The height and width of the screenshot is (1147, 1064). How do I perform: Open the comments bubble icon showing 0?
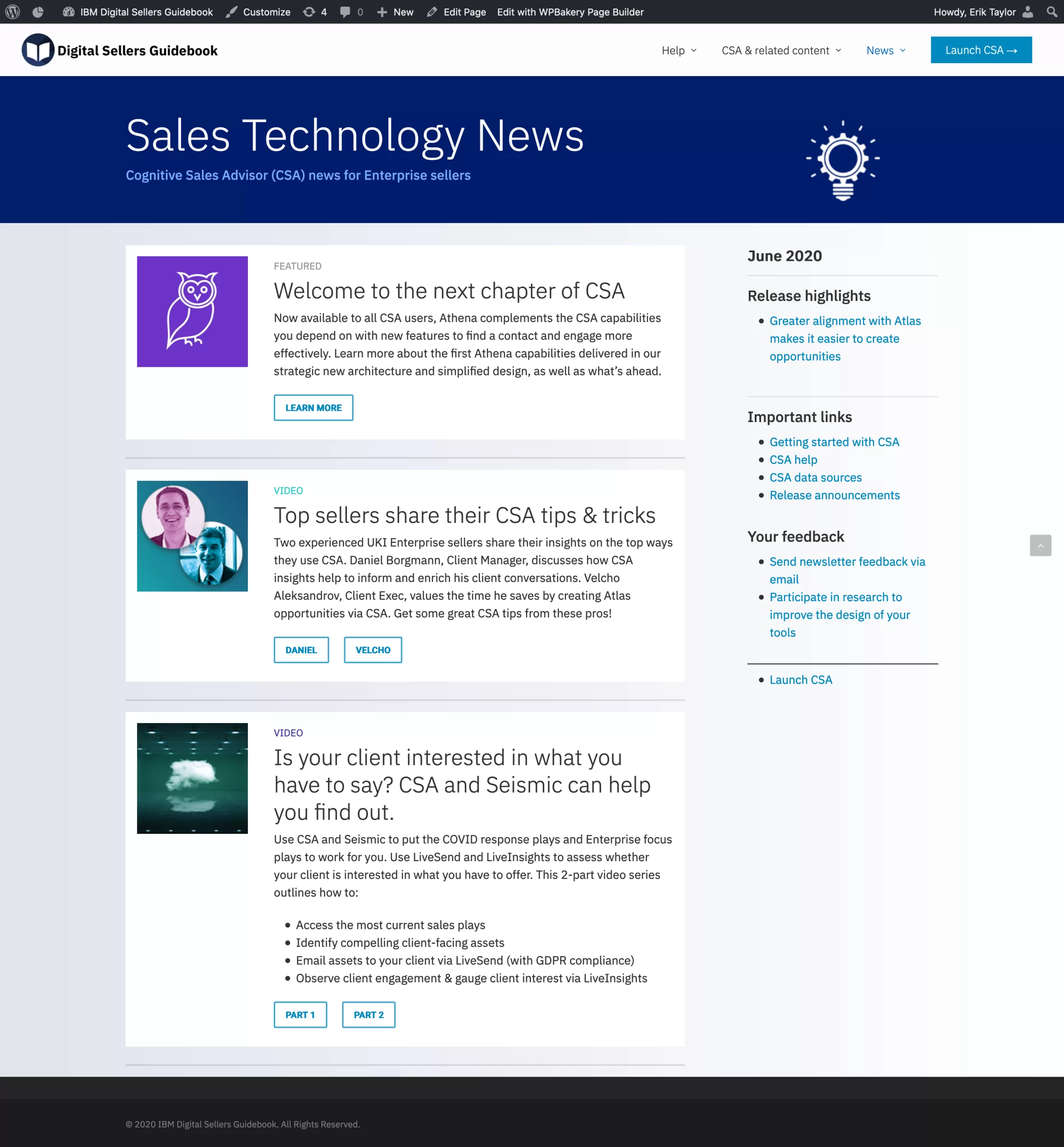pyautogui.click(x=352, y=12)
